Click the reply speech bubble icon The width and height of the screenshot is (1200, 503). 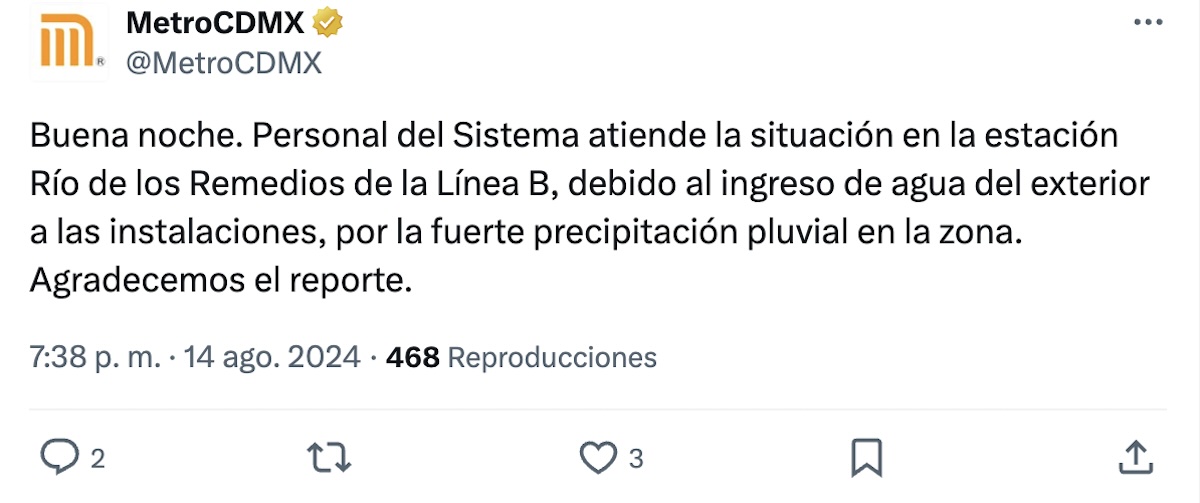tap(59, 458)
